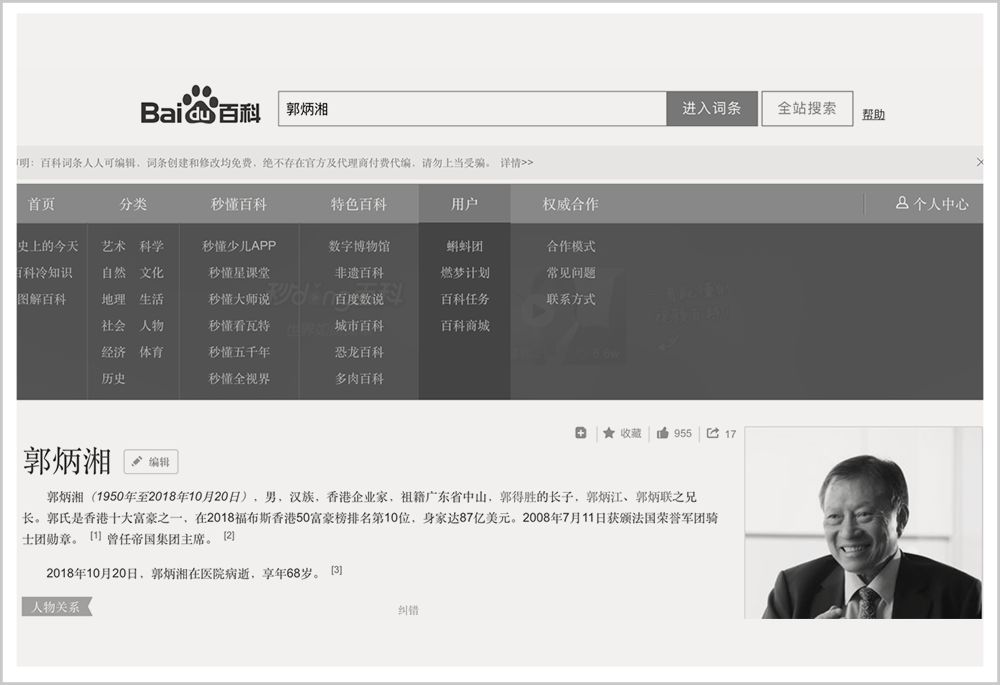Choose the 历史 category
The image size is (1000, 685).
114,378
